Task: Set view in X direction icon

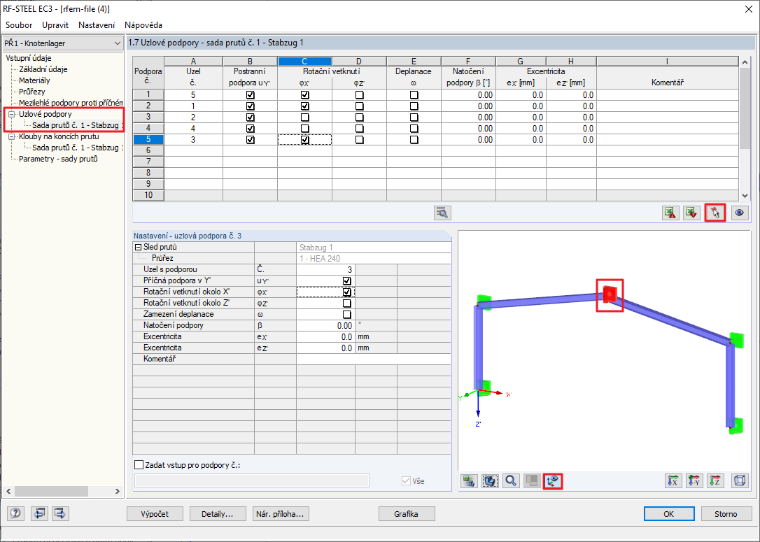Action: click(673, 481)
